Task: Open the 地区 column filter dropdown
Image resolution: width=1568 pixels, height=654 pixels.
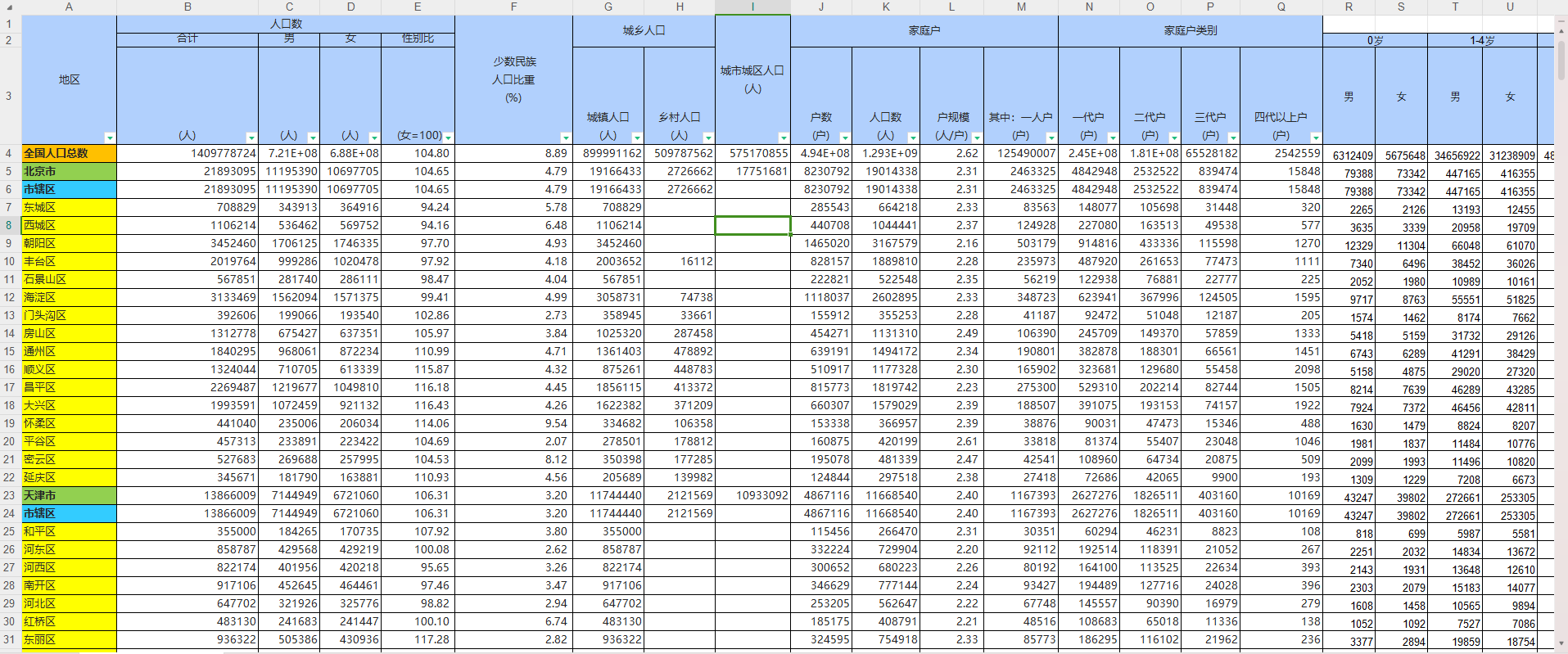Action: 110,138
